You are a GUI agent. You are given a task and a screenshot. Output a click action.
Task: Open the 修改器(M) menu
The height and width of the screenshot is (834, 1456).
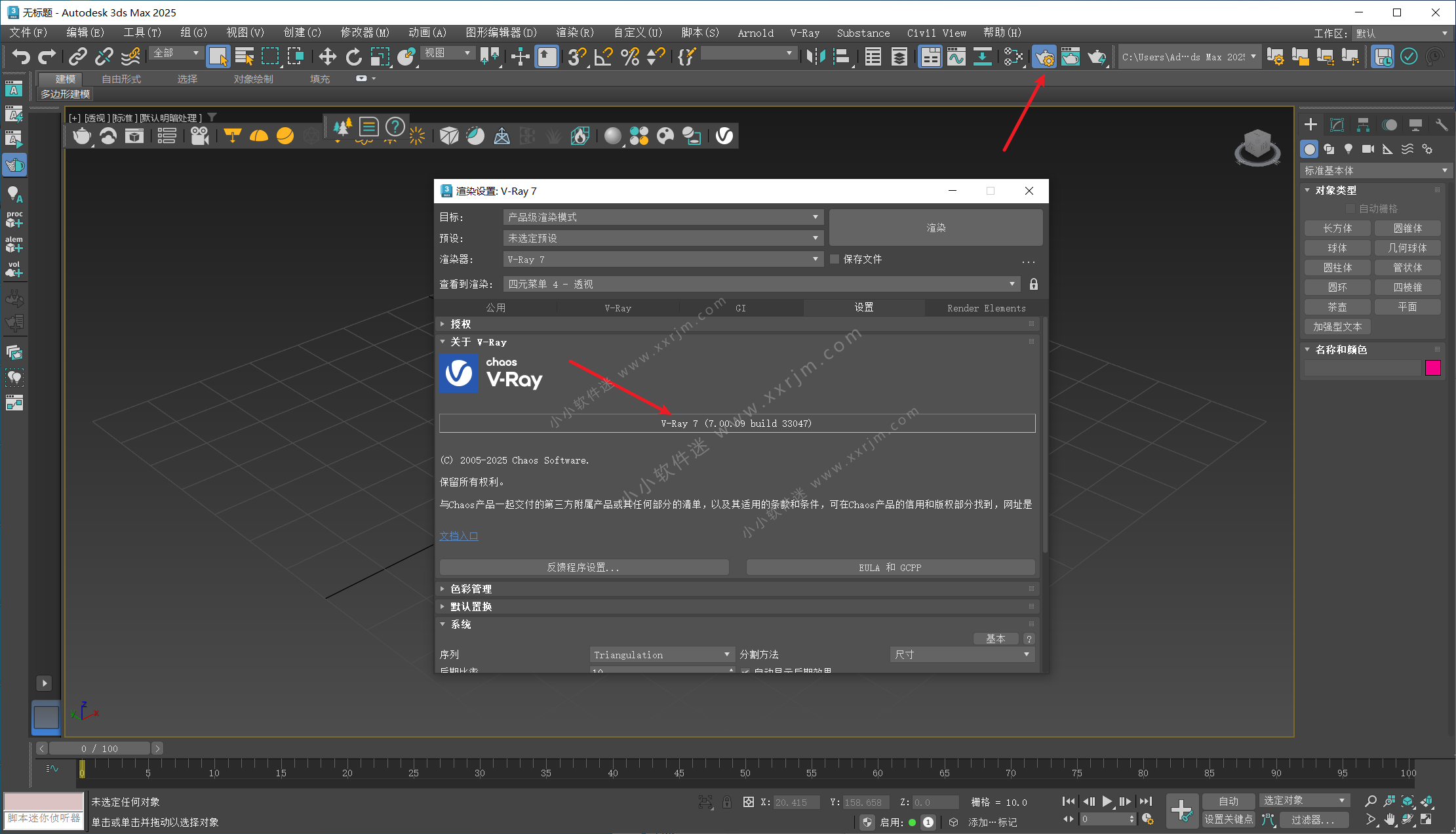(x=364, y=33)
